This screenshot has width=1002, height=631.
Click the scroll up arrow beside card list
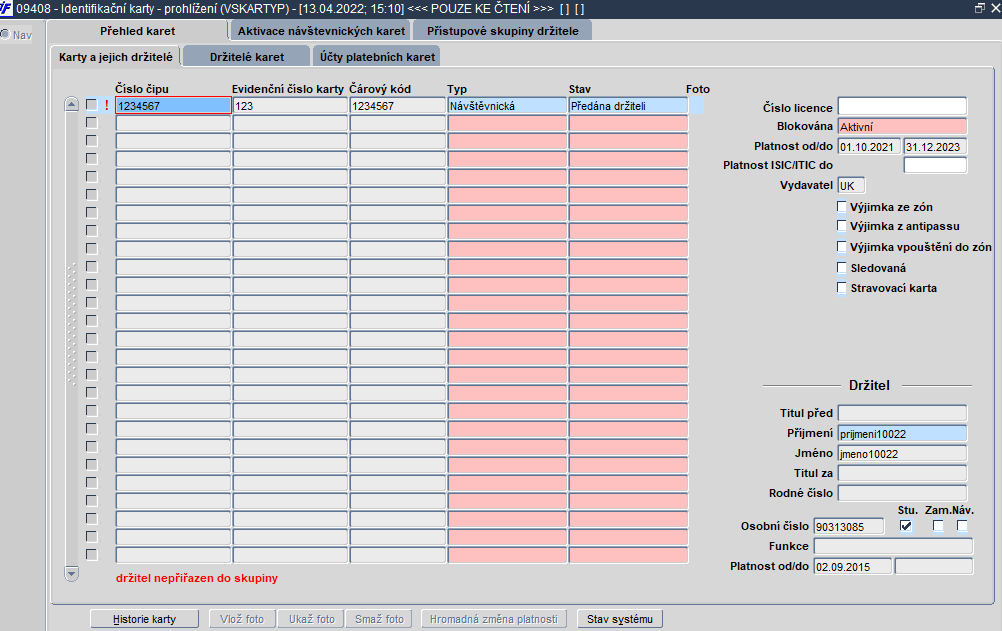click(72, 104)
